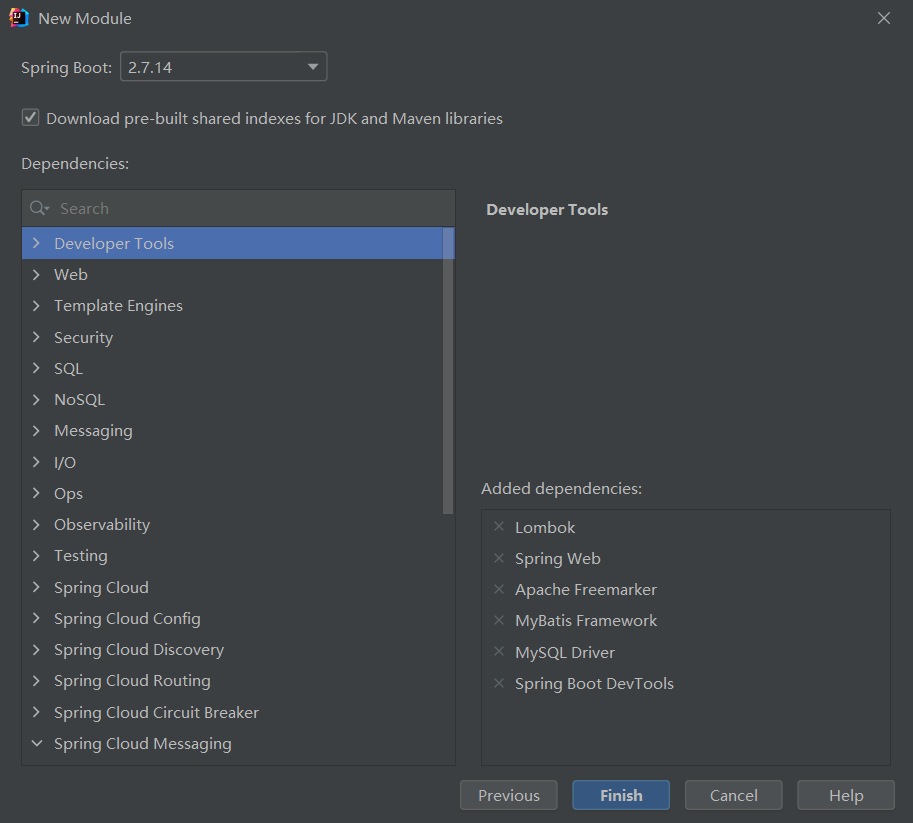Screen dimensions: 913x823
Task: Expand the NoSQL category
Action: click(36, 400)
